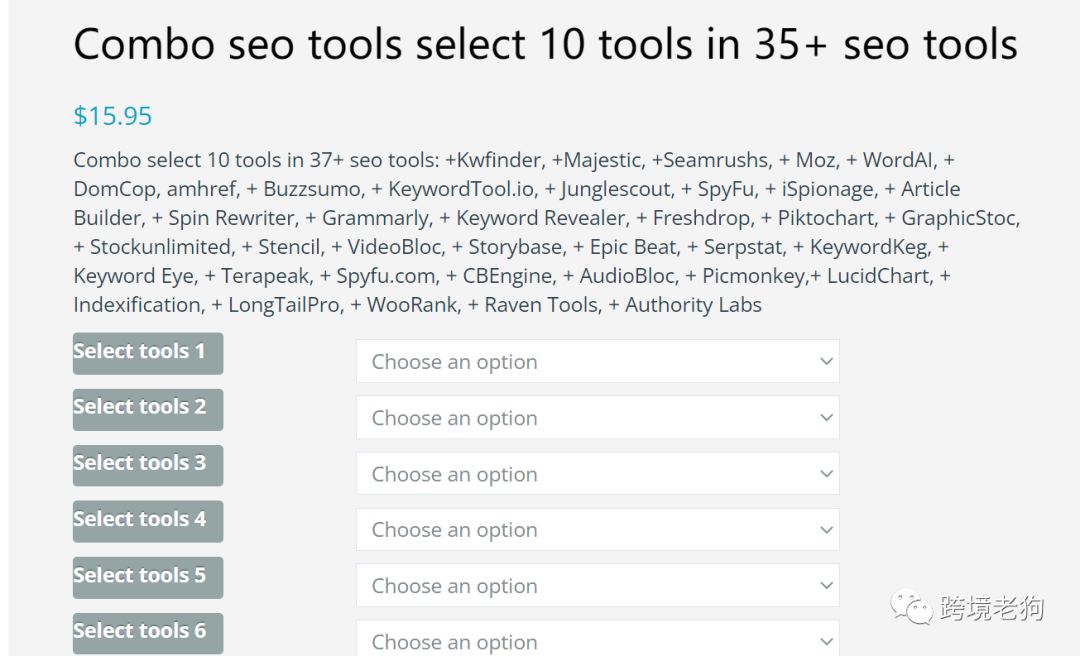Click the chevron arrow for Select tools 6
Image resolution: width=1080 pixels, height=656 pixels.
click(826, 640)
